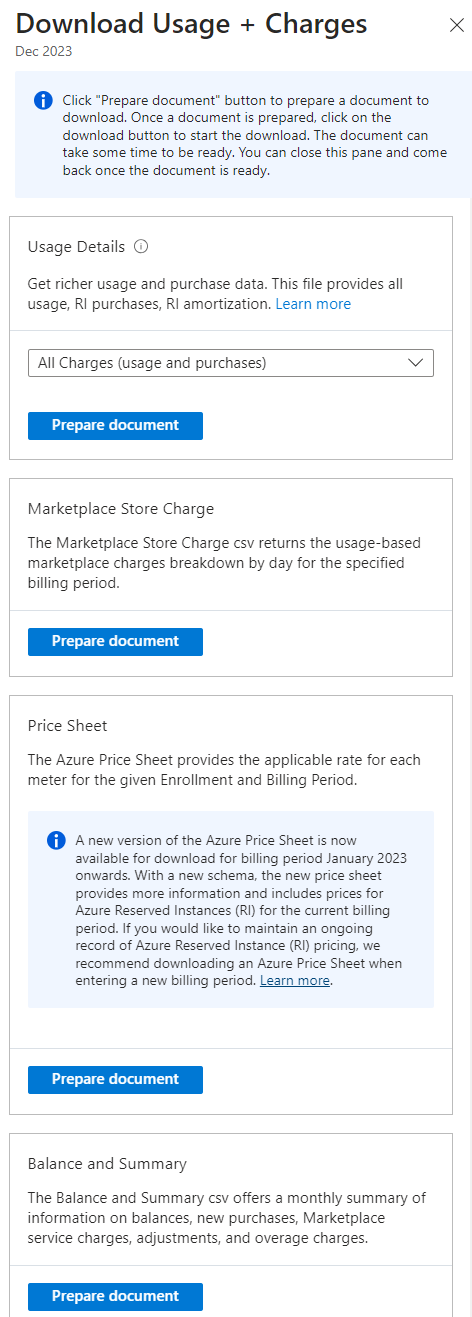Click the top info banner instructions text

[x=254, y=135]
